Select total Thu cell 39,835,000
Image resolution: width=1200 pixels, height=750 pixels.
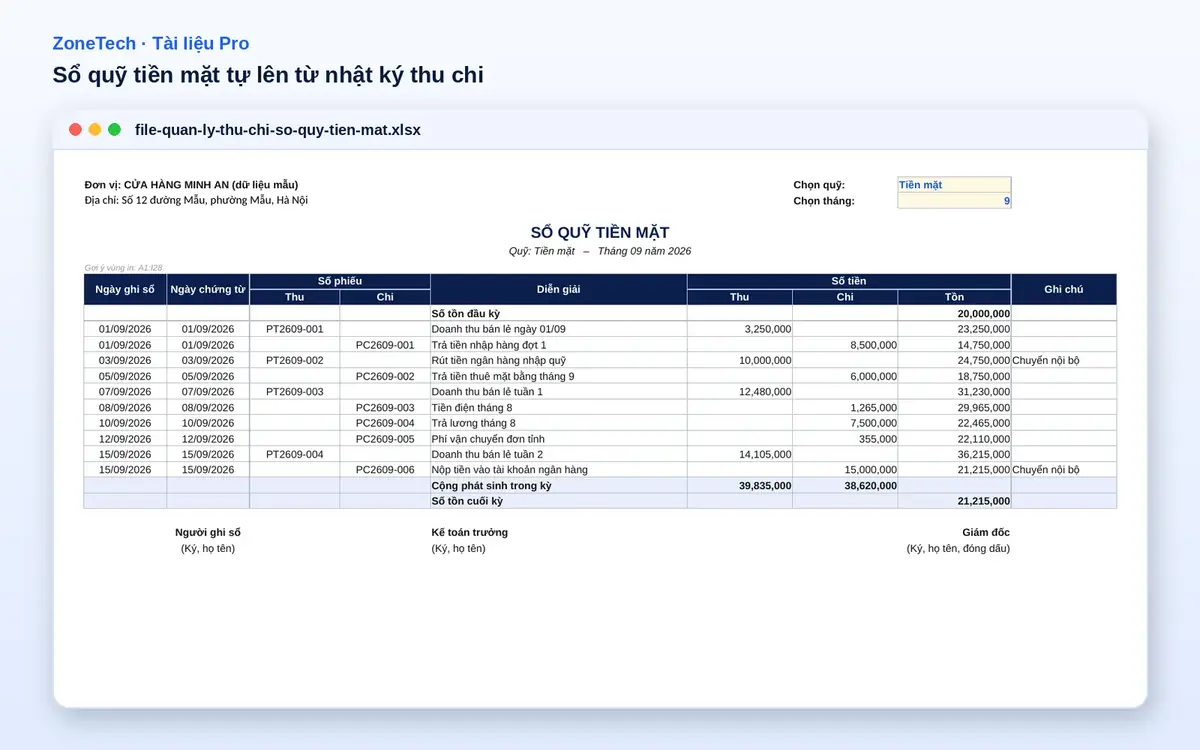click(740, 486)
